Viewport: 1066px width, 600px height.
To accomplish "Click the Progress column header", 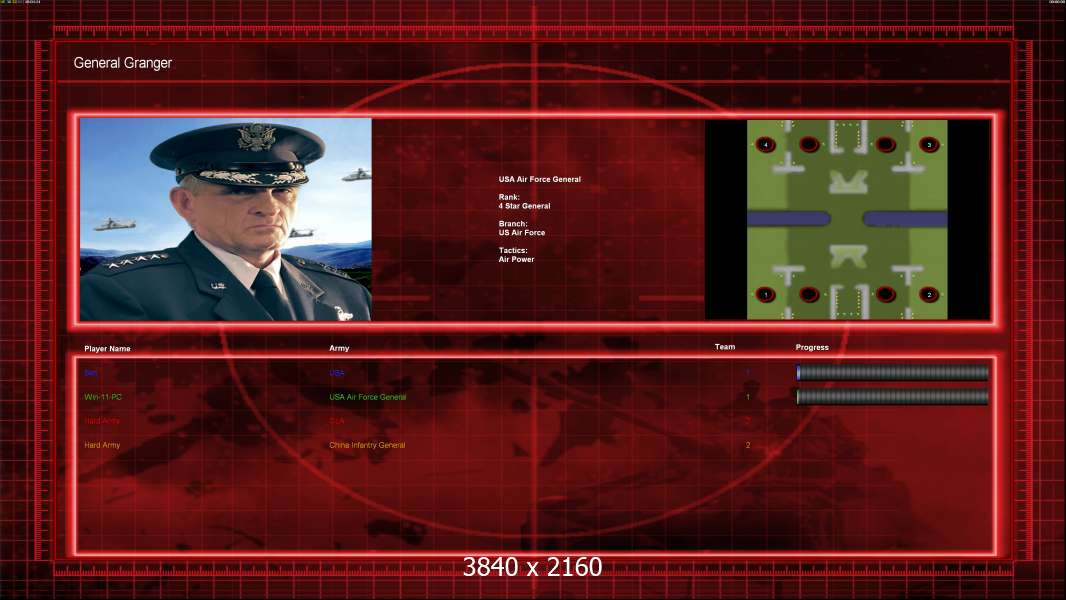I will [x=812, y=347].
